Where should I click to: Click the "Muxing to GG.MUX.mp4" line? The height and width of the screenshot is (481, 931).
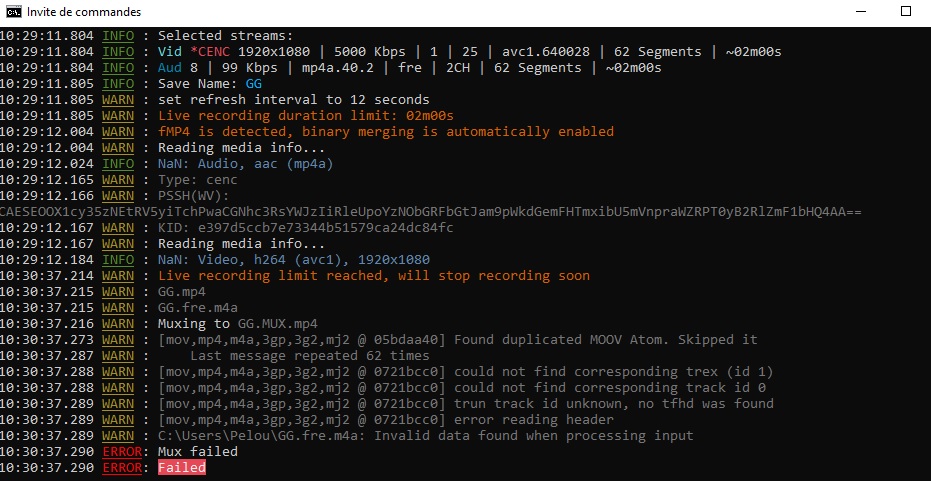coord(237,324)
